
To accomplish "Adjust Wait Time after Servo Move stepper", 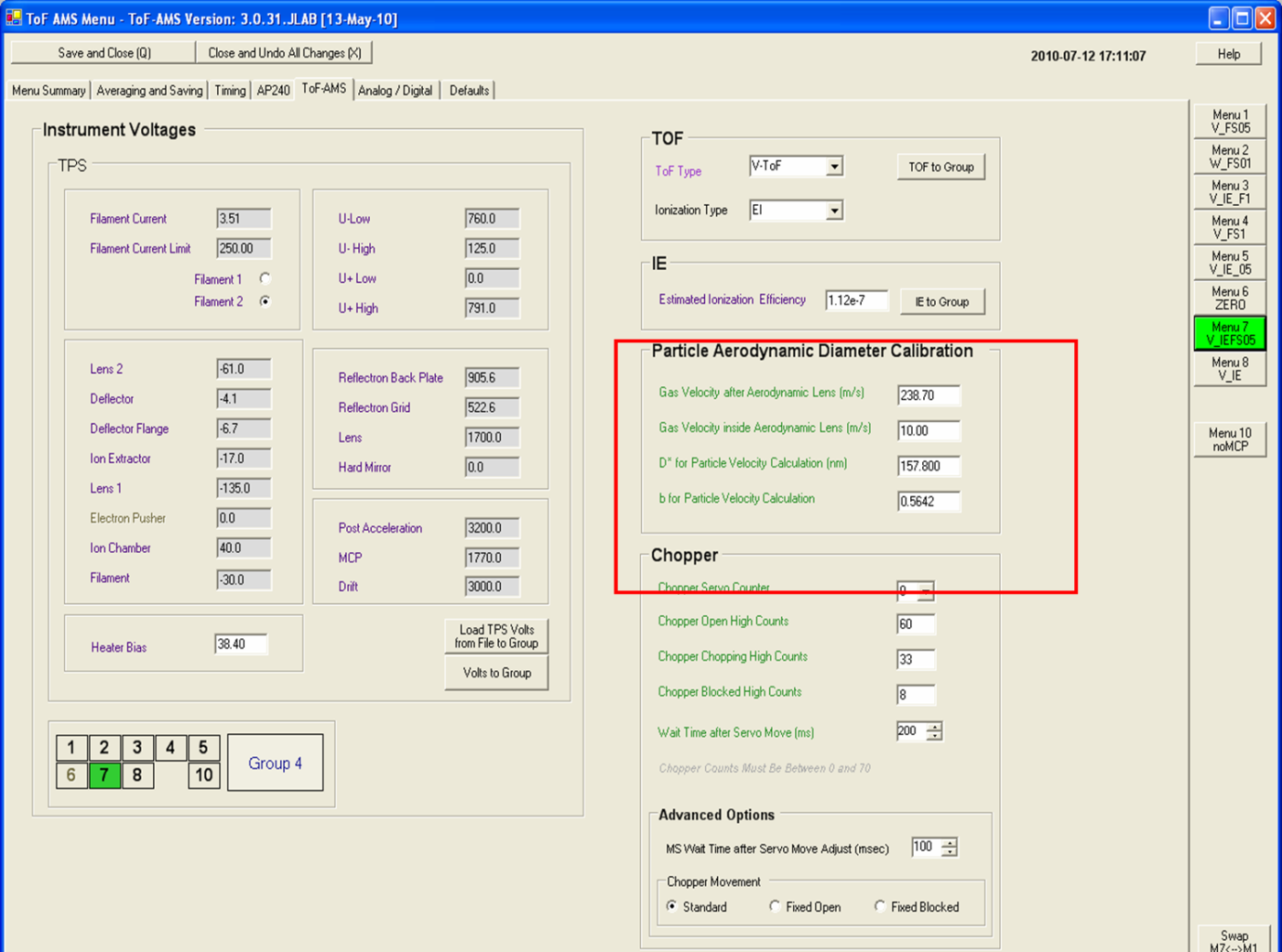I will (934, 731).
